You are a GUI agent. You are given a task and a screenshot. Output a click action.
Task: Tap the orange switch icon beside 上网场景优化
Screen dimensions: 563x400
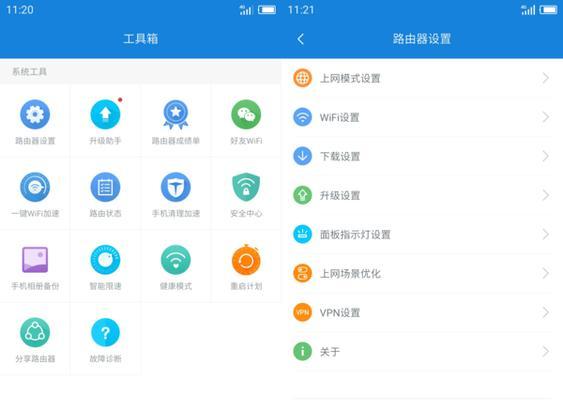302,273
